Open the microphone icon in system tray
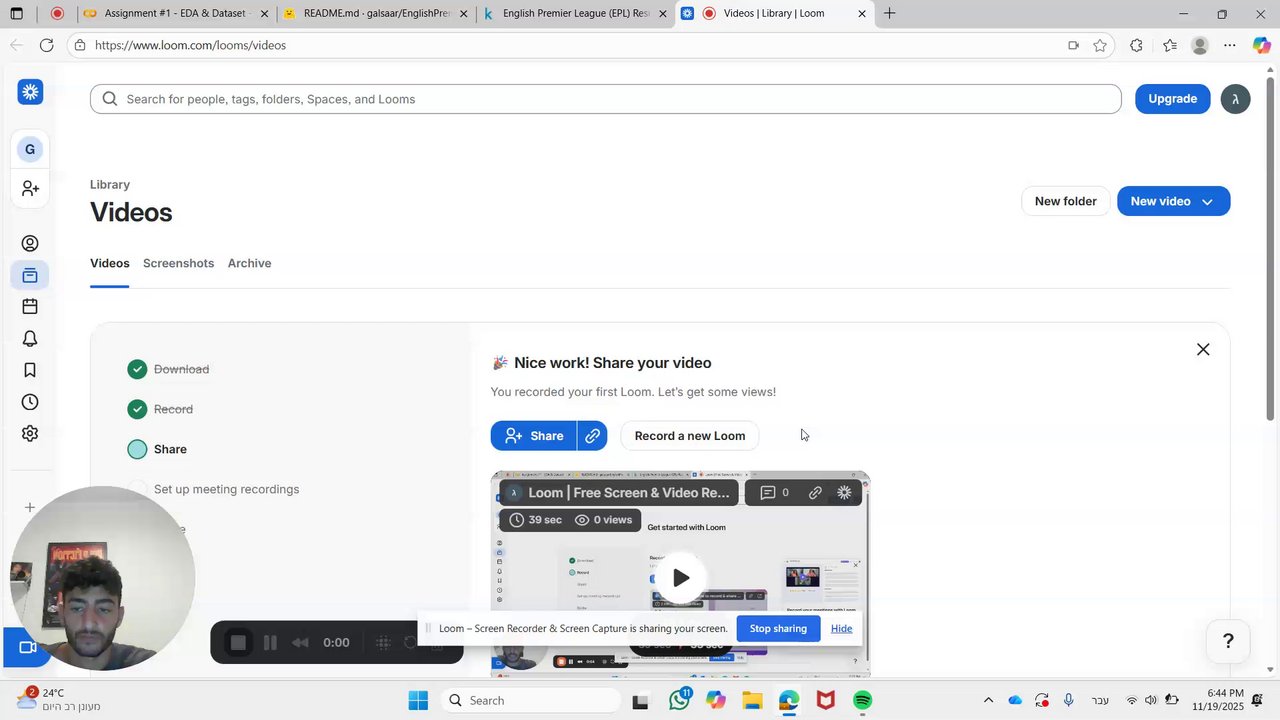 (x=1069, y=700)
